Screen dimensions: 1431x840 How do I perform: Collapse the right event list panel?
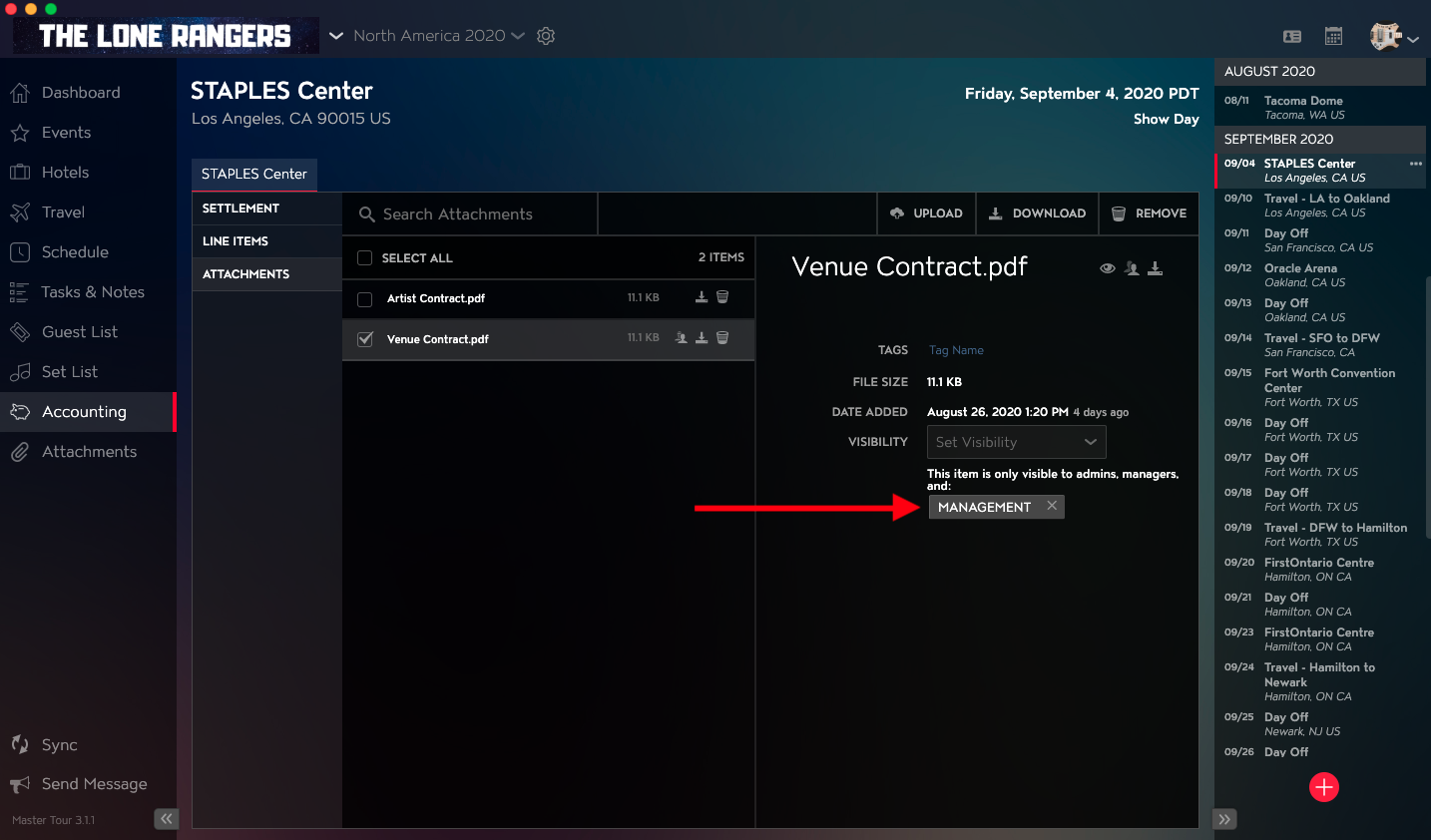click(x=1225, y=819)
